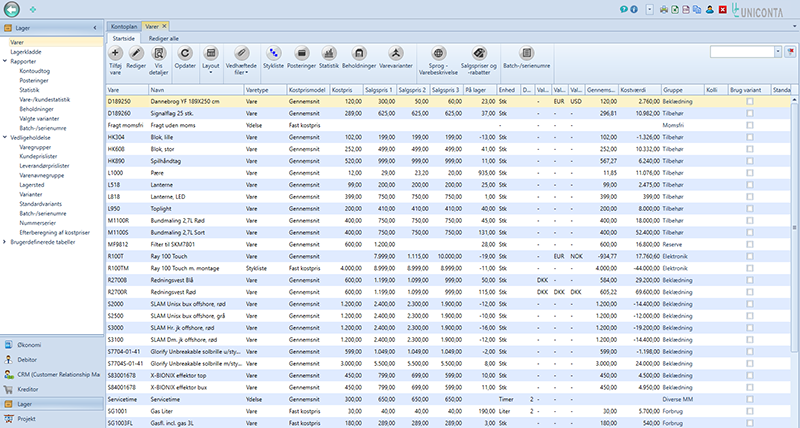Toggle Brug variant for L1000 Pære
Image resolution: width=800 pixels, height=428 pixels.
pyautogui.click(x=749, y=173)
